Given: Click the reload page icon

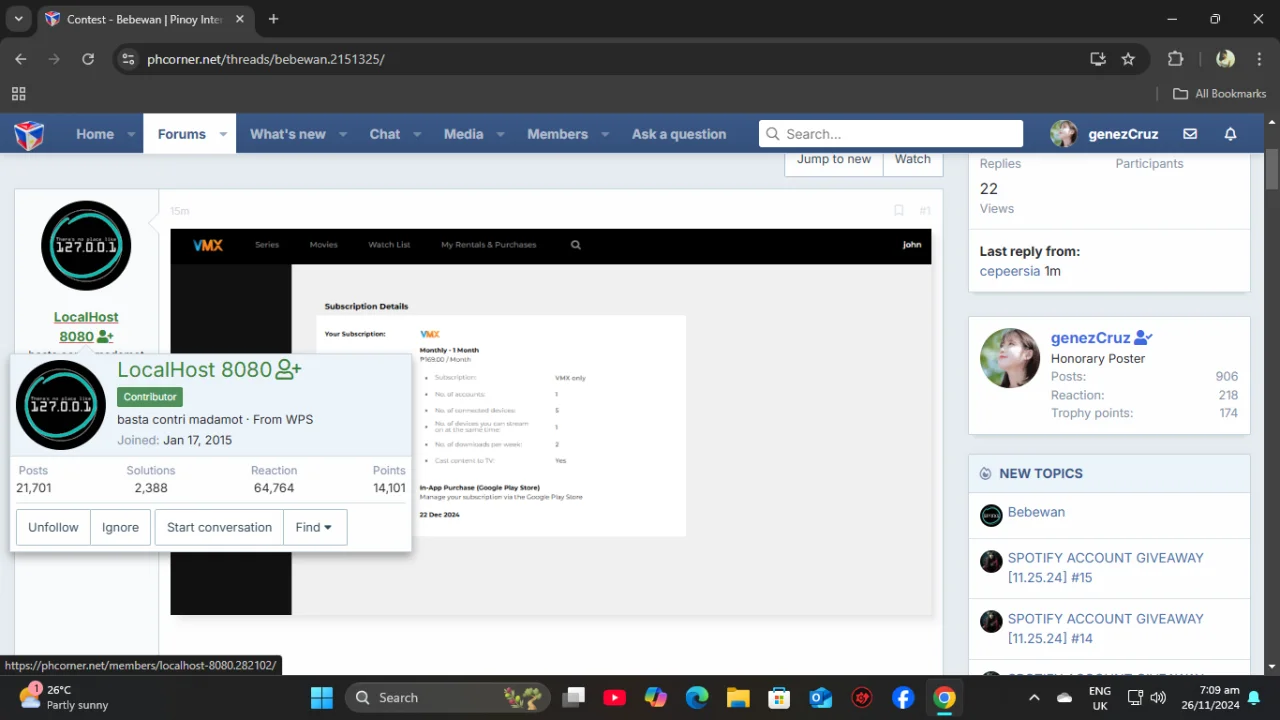Looking at the screenshot, I should pyautogui.click(x=88, y=59).
